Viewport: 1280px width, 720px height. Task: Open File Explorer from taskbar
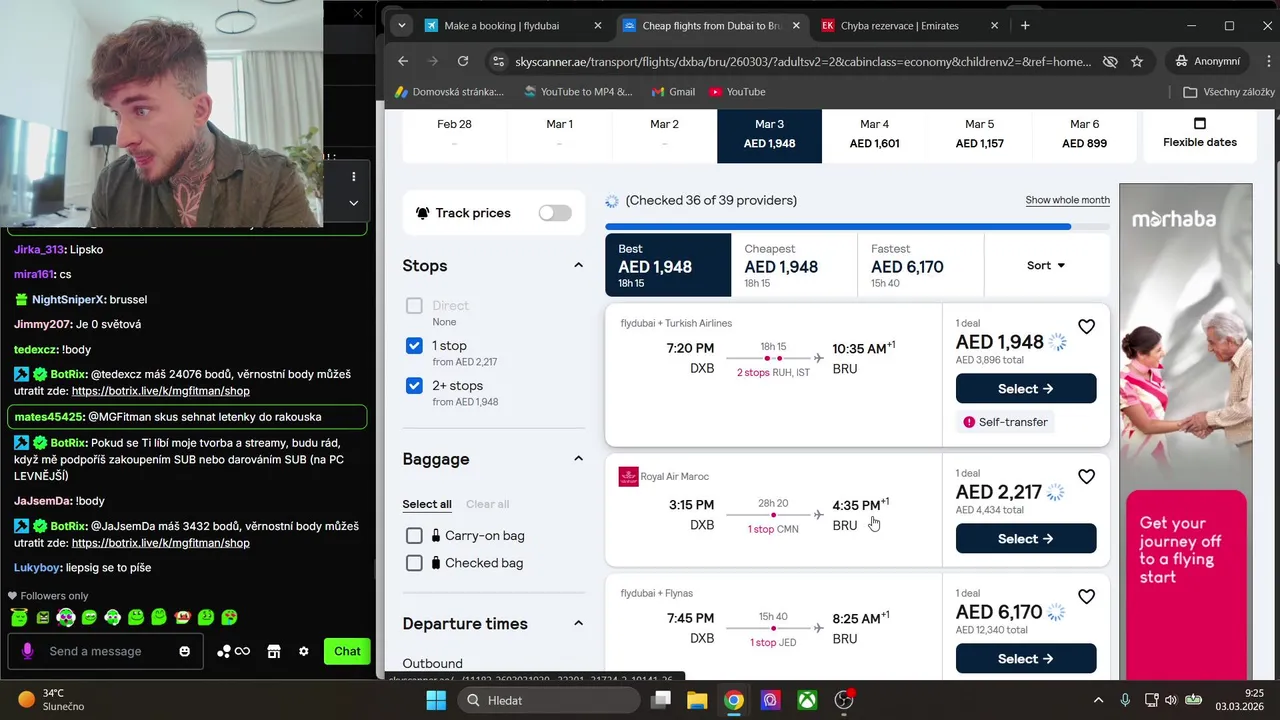click(x=697, y=700)
